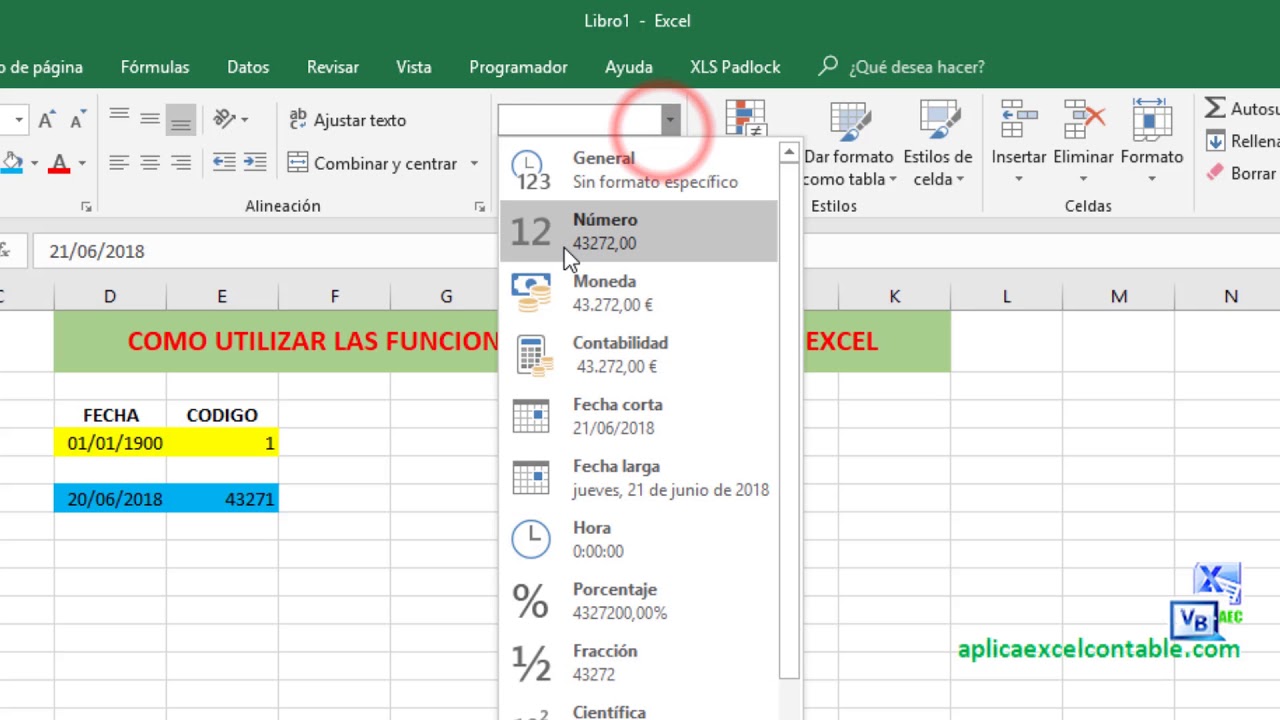
Task: Apply the red font color
Action: click(x=59, y=163)
